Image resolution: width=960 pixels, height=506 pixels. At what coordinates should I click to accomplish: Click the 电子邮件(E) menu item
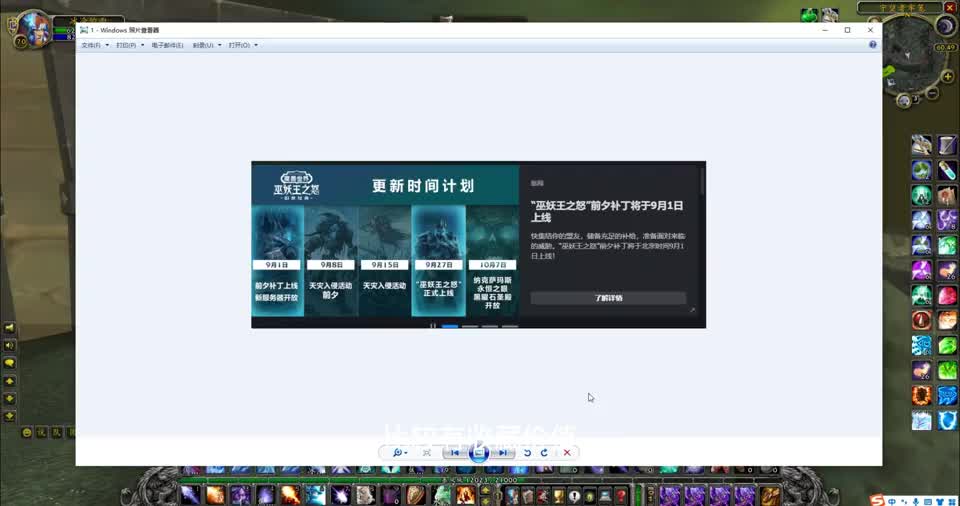[167, 45]
